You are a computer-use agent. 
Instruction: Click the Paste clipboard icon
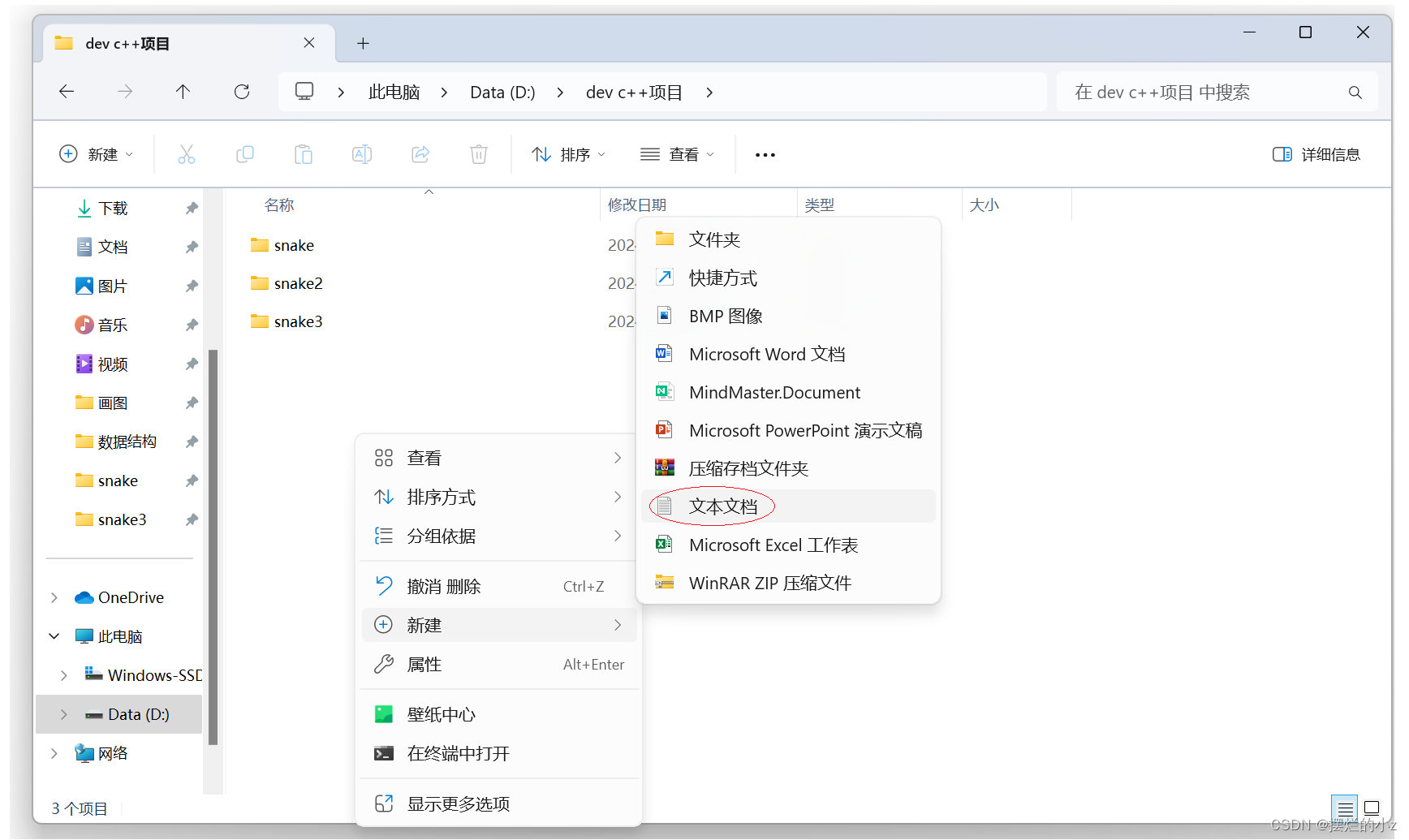304,154
